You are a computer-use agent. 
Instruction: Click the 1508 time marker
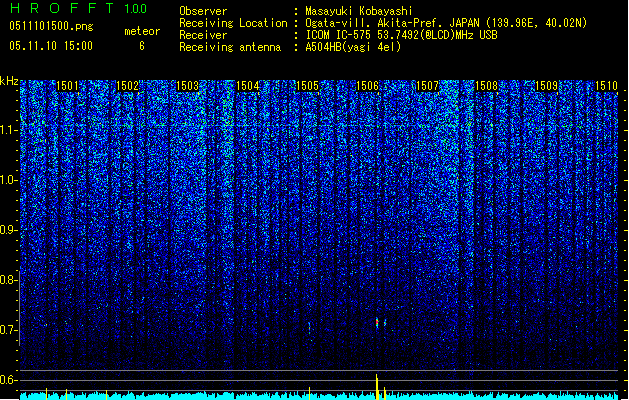coord(487,86)
